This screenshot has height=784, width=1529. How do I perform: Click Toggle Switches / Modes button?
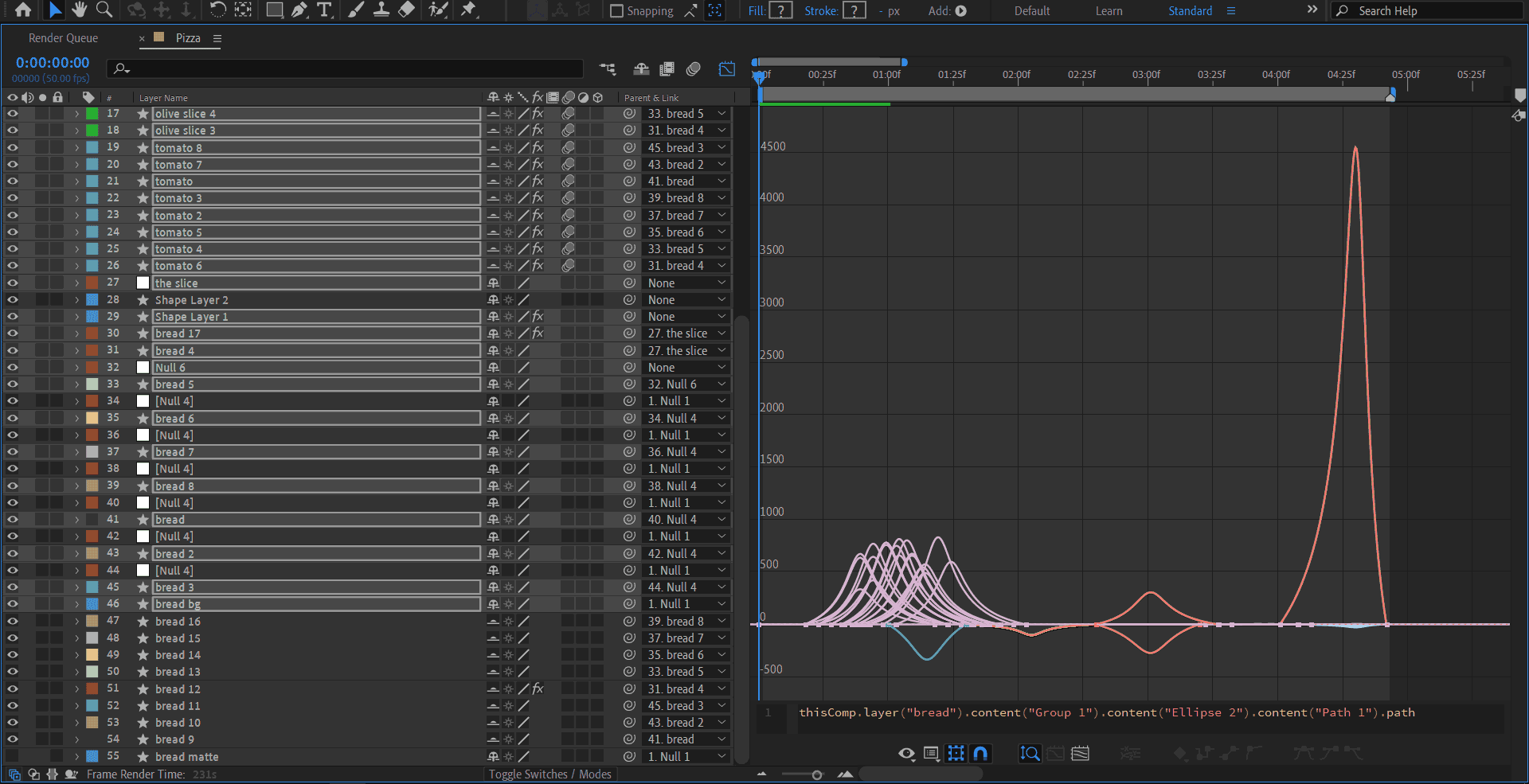549,774
